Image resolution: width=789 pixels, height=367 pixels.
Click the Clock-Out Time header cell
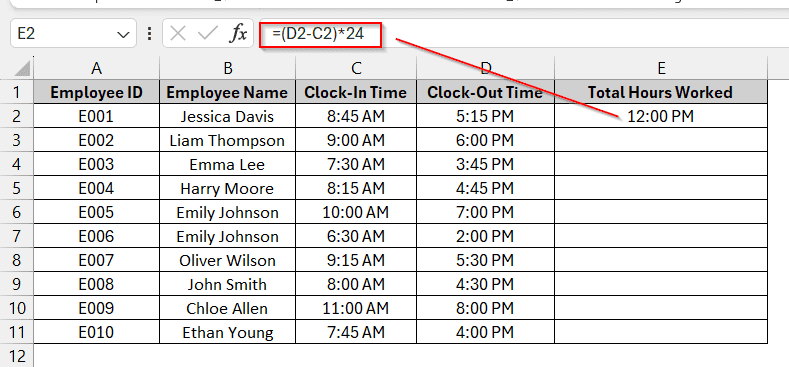pyautogui.click(x=486, y=92)
